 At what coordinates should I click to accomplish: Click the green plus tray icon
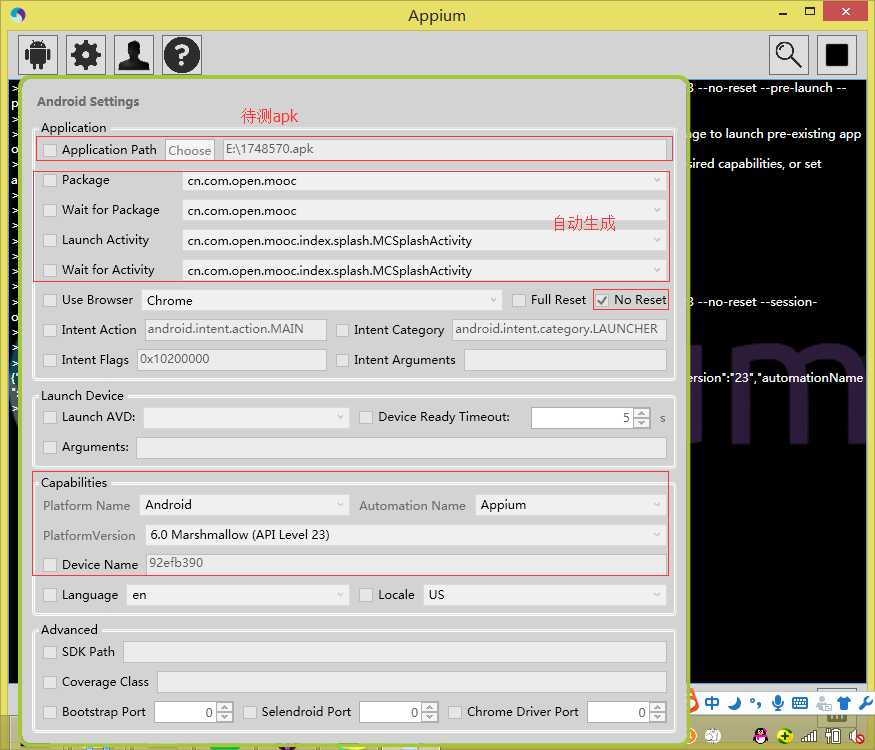[x=785, y=736]
